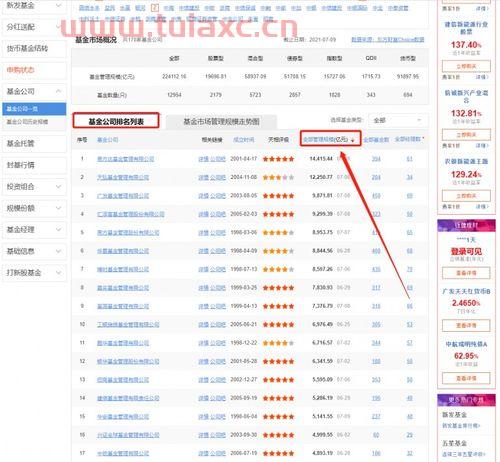This screenshot has width=500, height=462.
Task: Click 详情 link in rank 1 row
Action: 203,159
